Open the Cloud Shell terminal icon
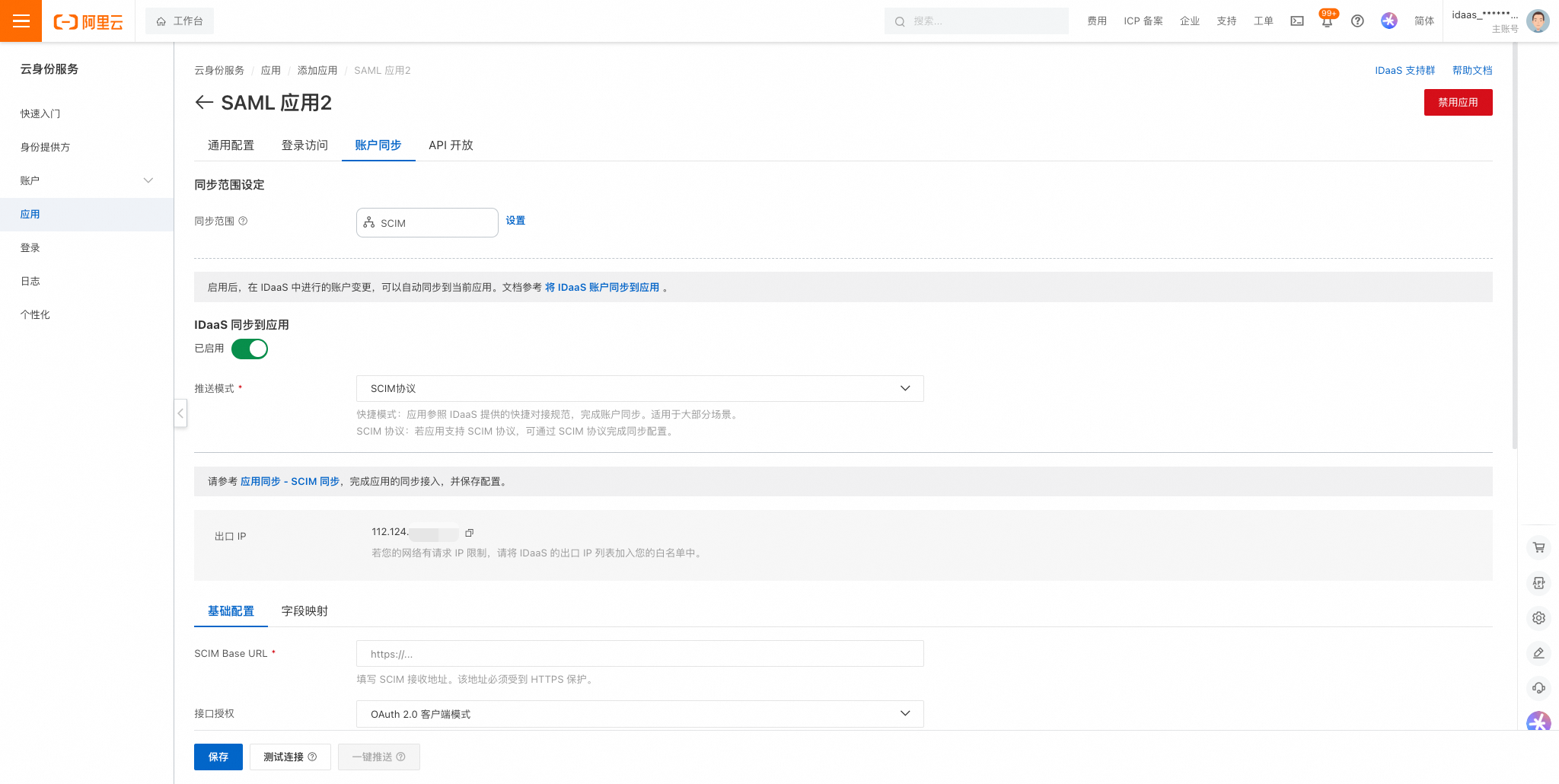The width and height of the screenshot is (1559, 784). (1297, 21)
